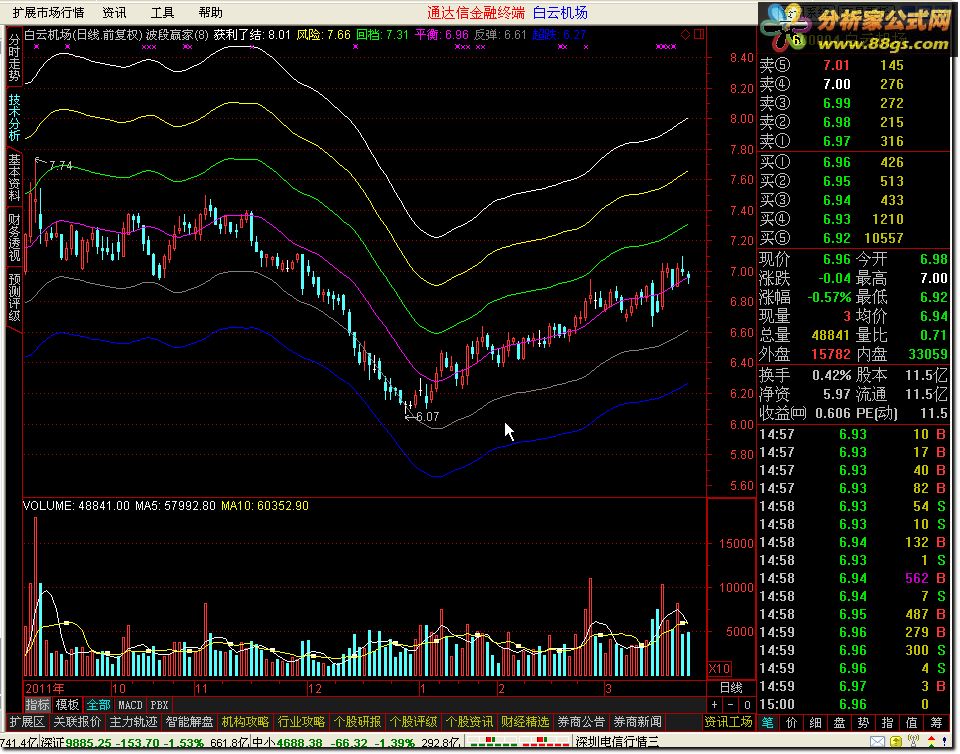The image size is (960, 754).
Task: Select the 笔 tick tab
Action: click(768, 723)
